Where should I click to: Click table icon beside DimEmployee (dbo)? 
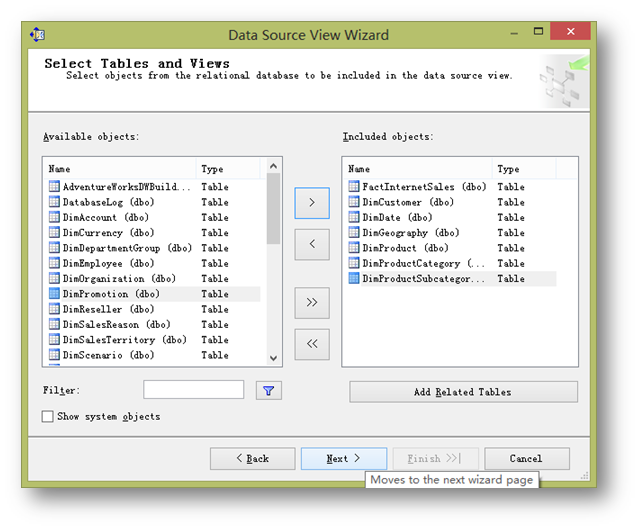click(54, 263)
